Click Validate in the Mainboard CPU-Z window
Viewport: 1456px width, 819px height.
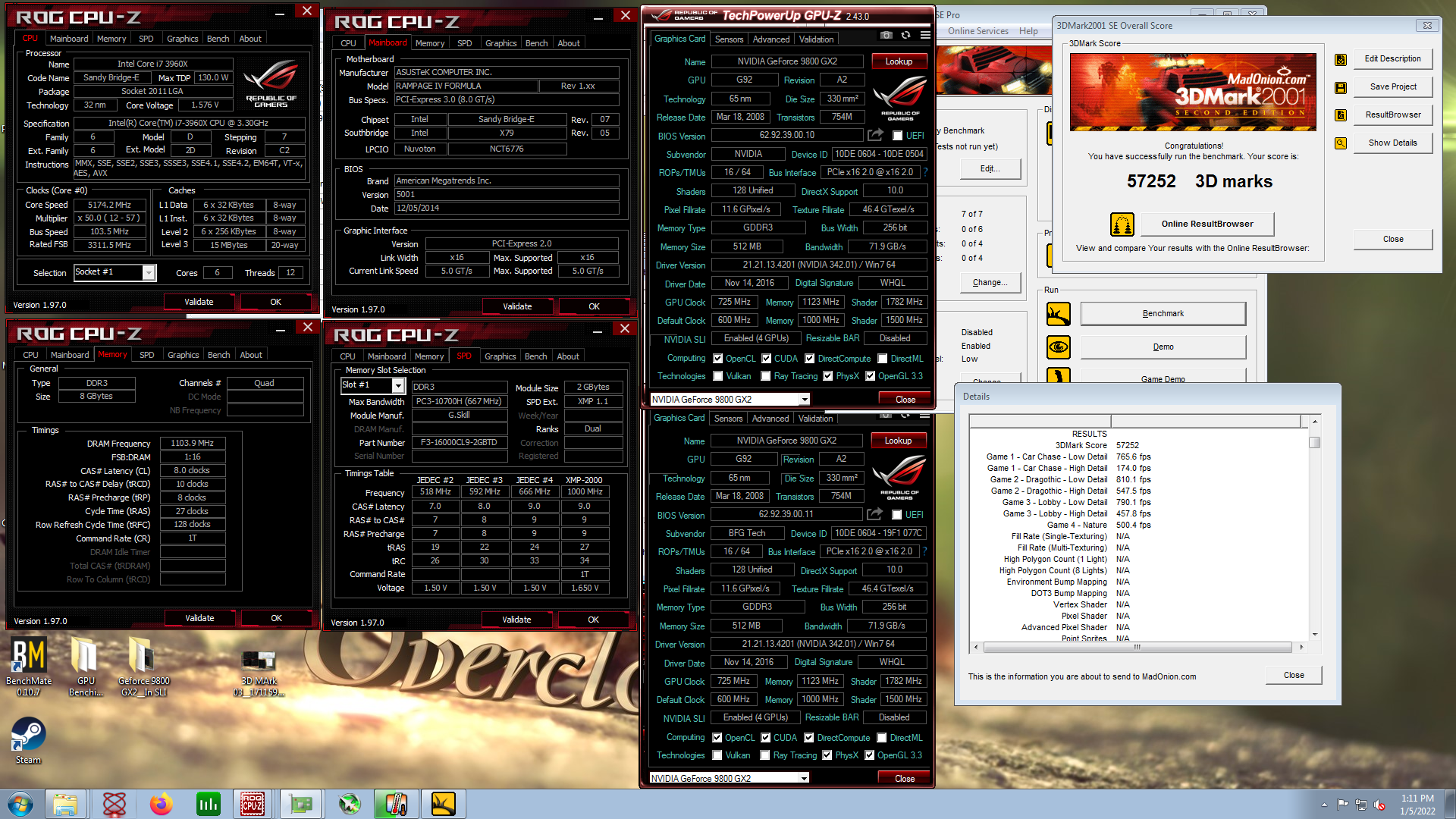point(517,306)
